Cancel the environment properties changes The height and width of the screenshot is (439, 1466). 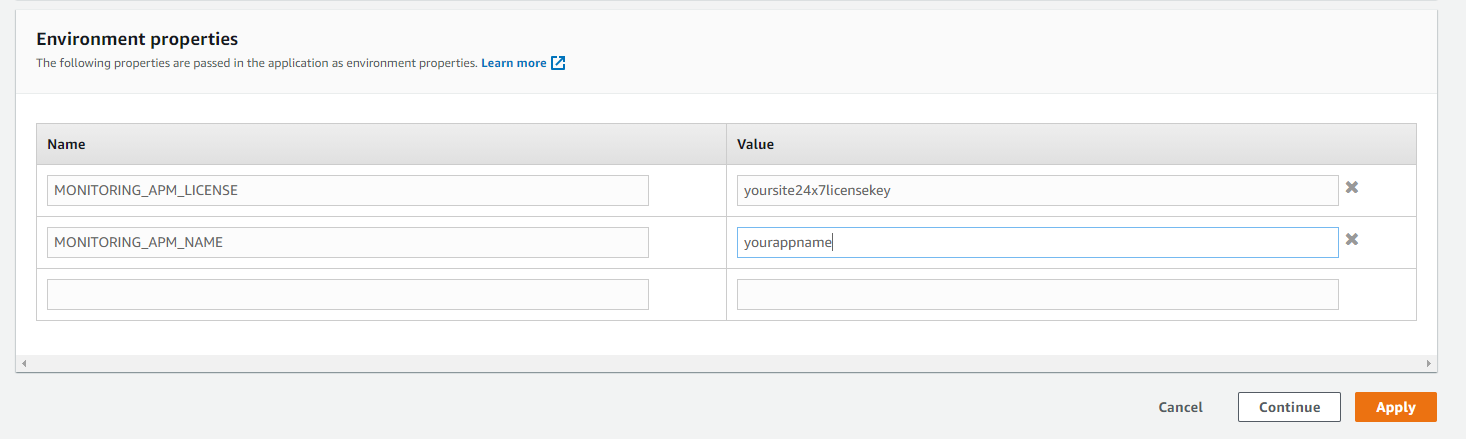1180,407
